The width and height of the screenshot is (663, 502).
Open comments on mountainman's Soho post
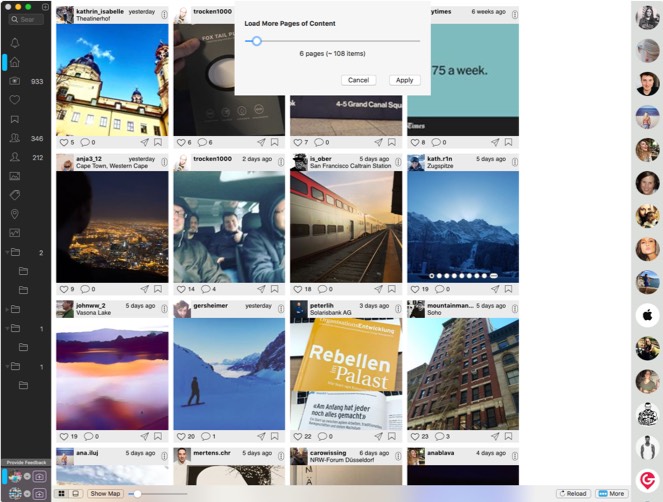440,436
